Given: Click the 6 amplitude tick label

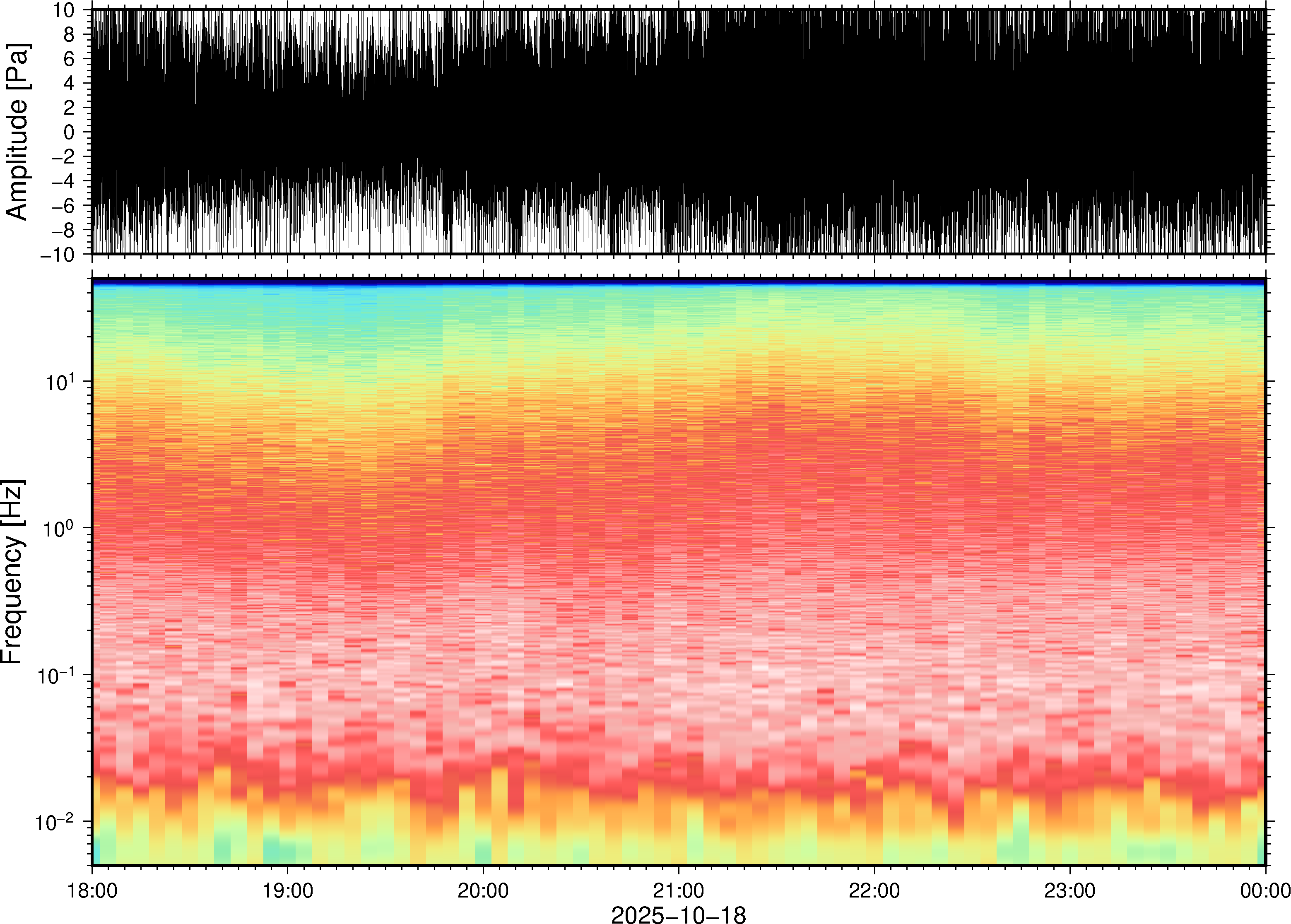Looking at the screenshot, I should [x=69, y=59].
